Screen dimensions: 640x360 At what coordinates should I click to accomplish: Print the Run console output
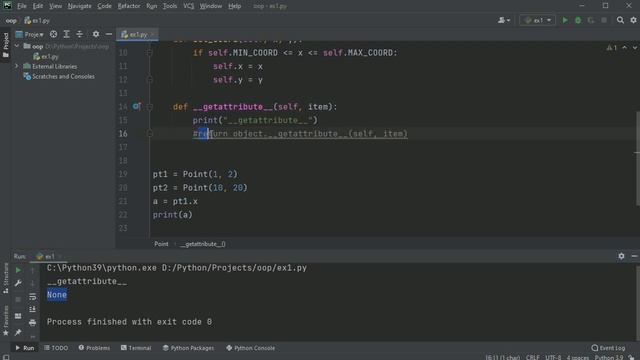(x=33, y=322)
